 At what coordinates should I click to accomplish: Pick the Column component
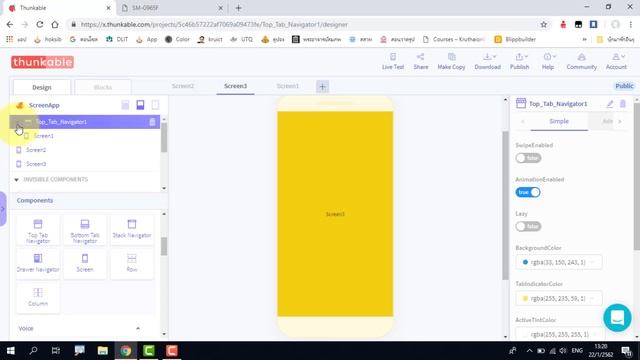pos(38,297)
